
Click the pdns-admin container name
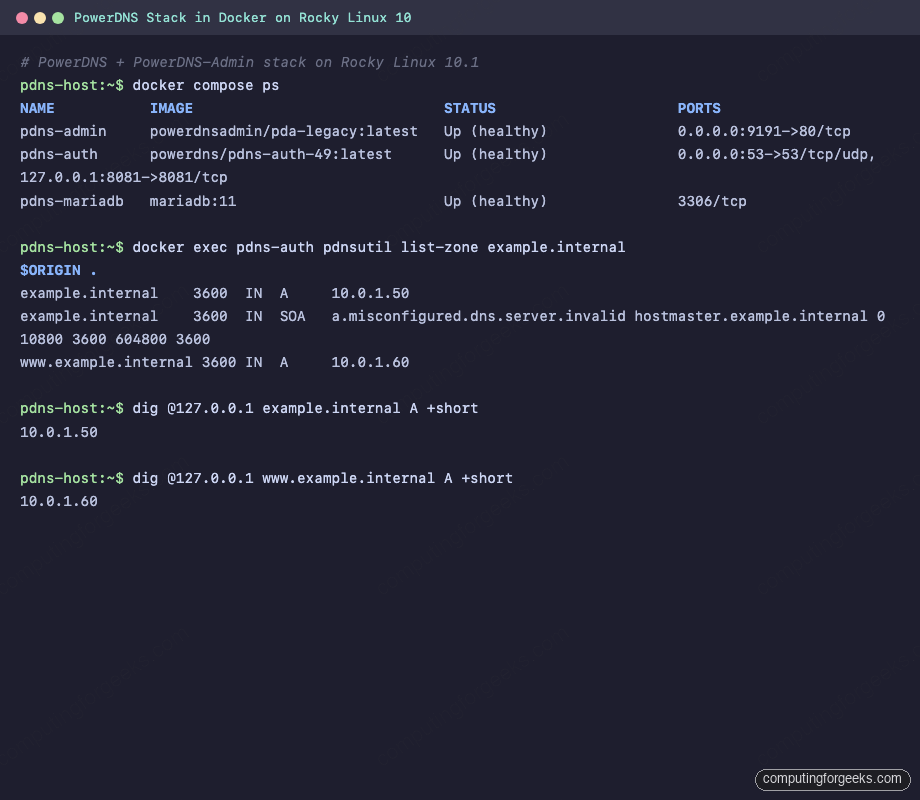63,131
